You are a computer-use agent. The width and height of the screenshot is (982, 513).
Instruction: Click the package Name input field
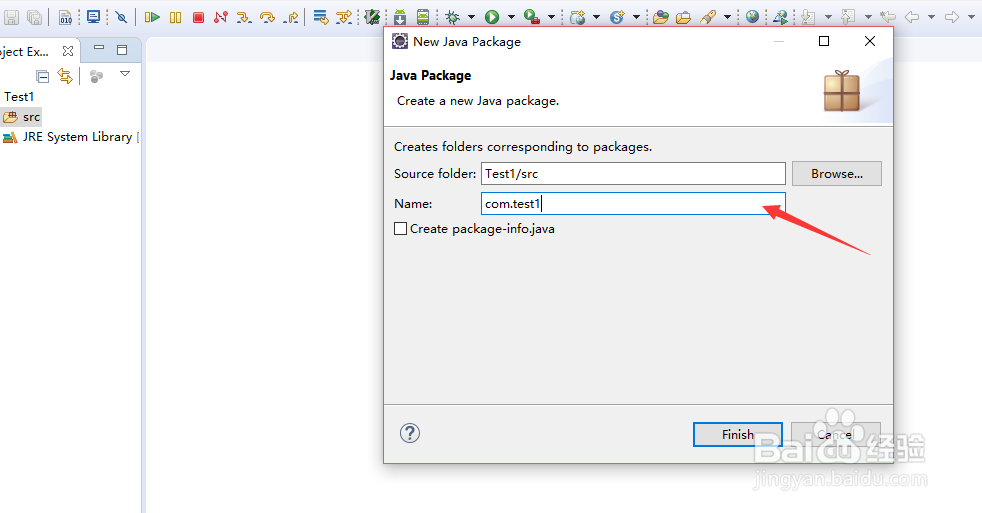[633, 204]
